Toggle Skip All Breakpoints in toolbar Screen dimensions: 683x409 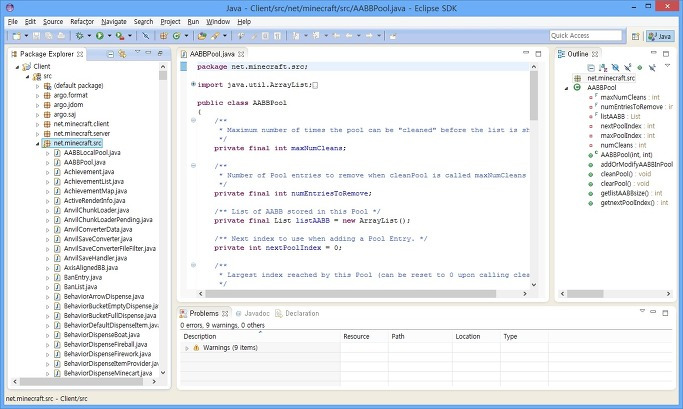(145, 36)
